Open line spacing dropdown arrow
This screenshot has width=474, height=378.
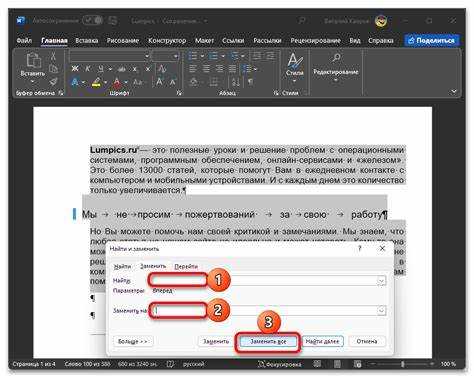click(256, 69)
